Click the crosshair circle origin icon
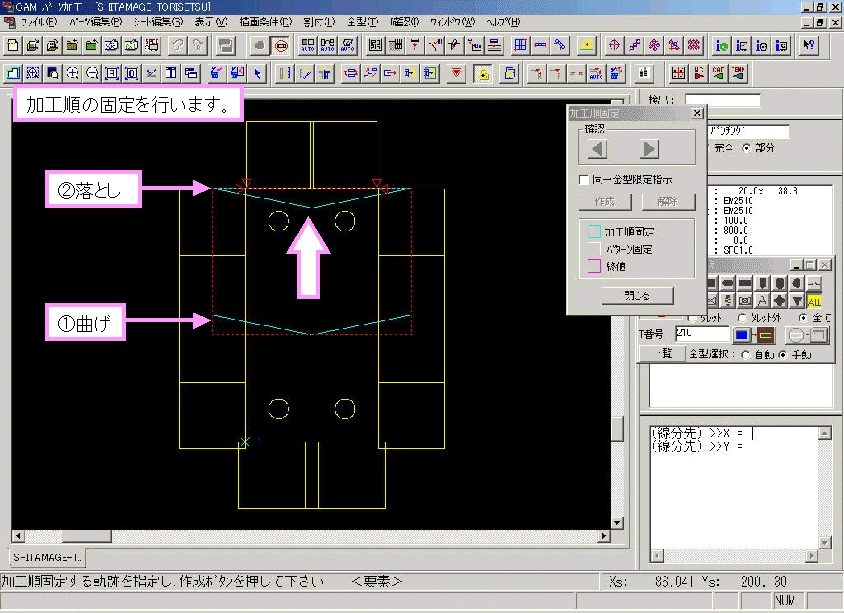This screenshot has width=844, height=613. 614,46
